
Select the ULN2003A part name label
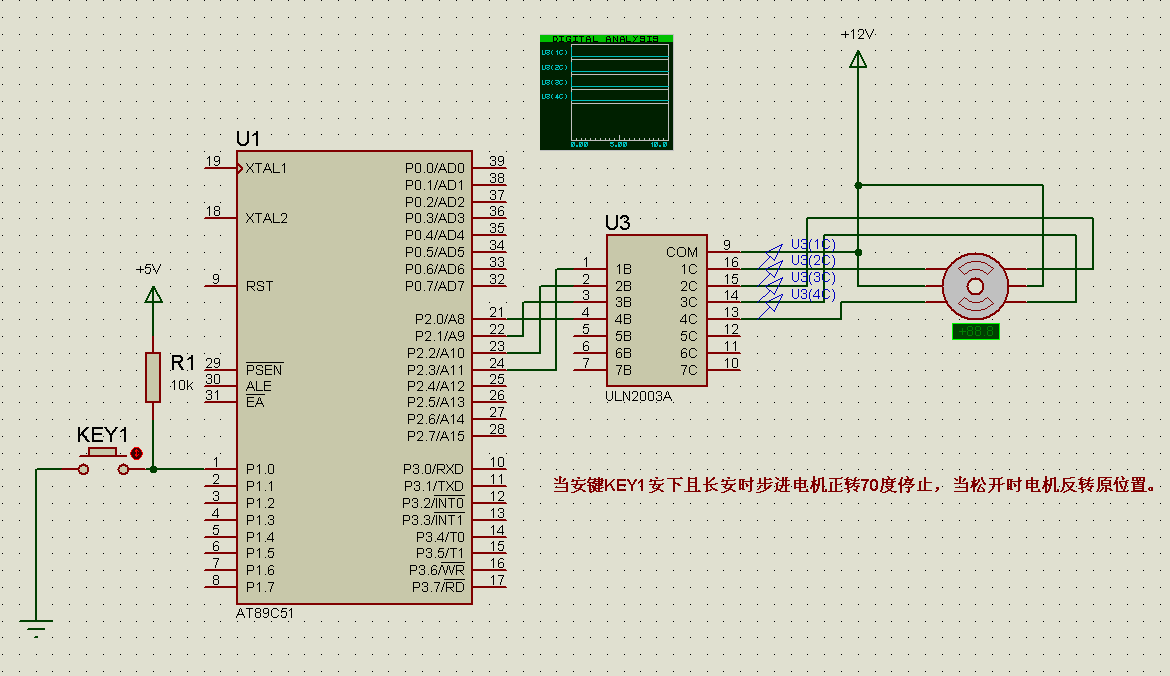(639, 396)
